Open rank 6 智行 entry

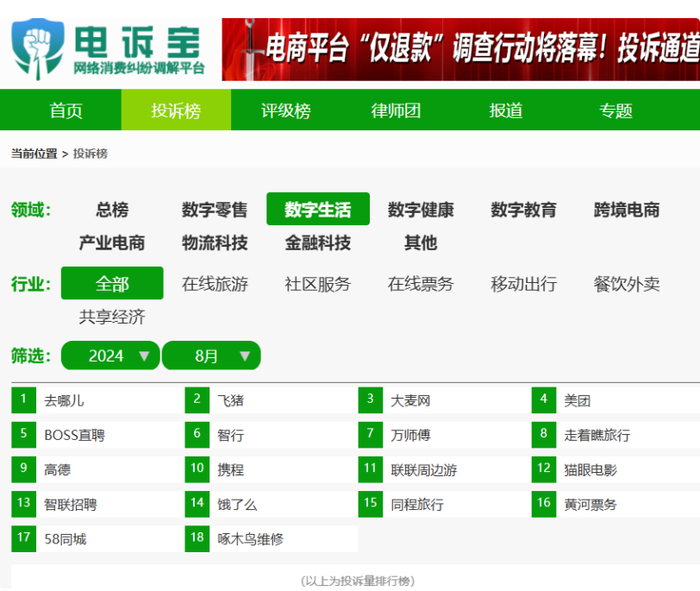click(x=271, y=435)
